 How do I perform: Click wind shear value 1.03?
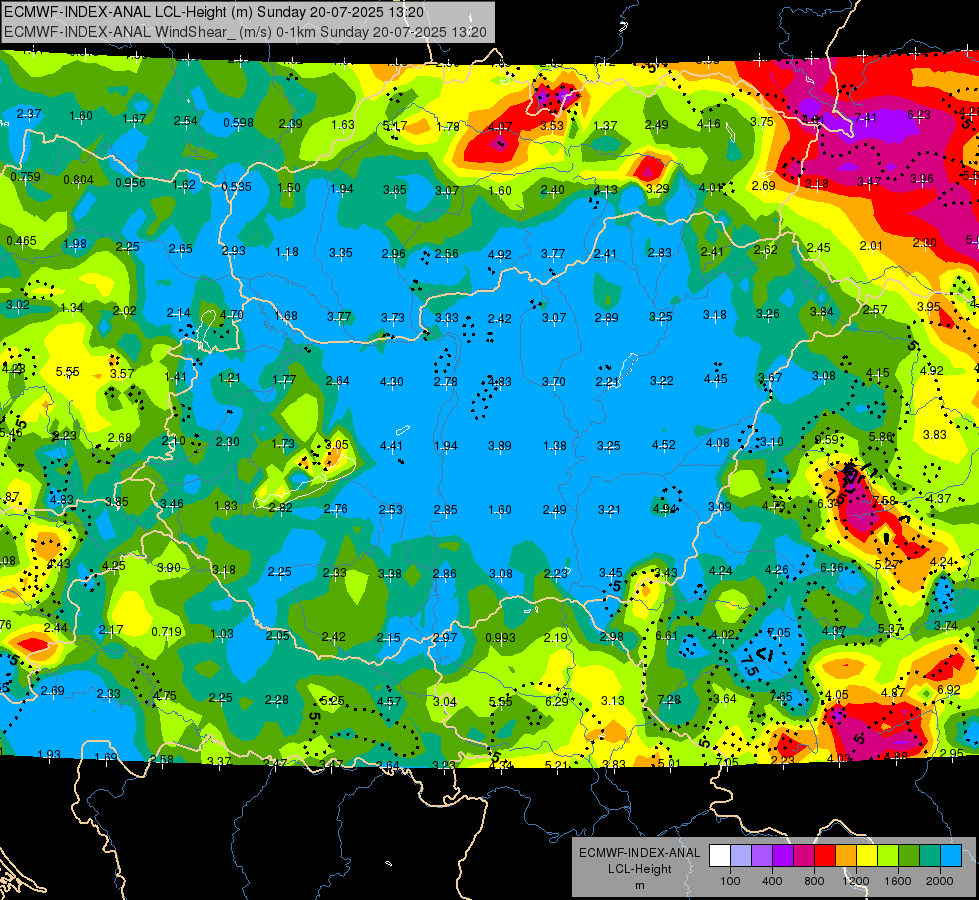[222, 634]
